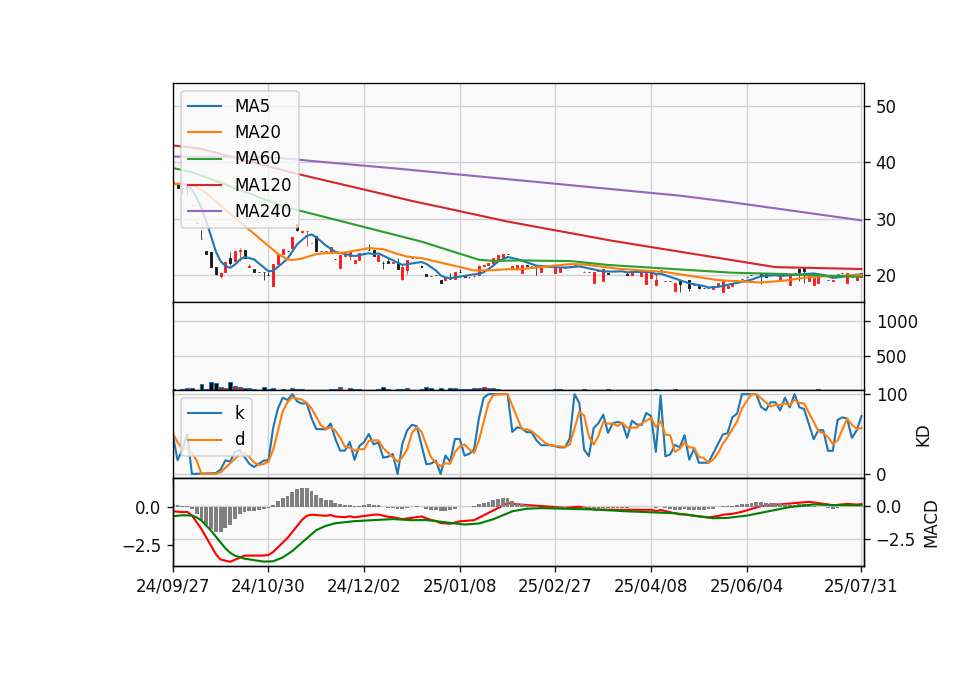960x690 pixels.
Task: Click the price axis value 50
Action: (886, 107)
